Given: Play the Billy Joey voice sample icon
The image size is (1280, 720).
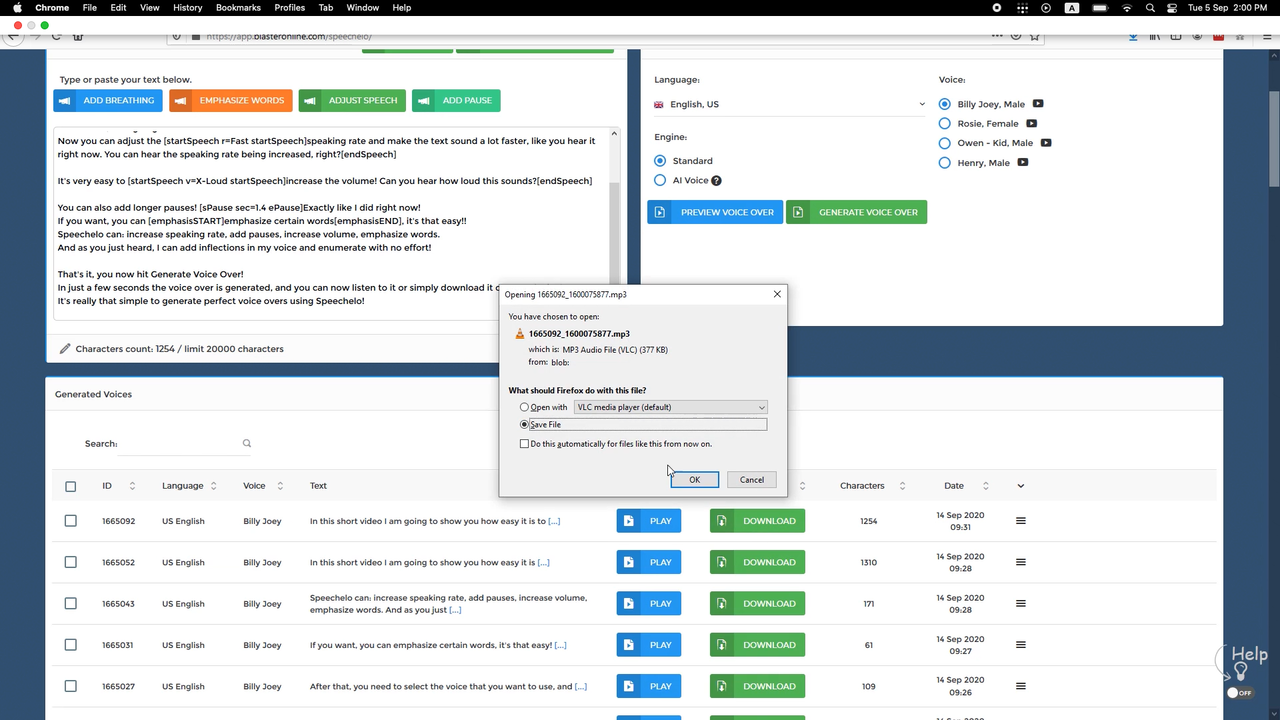Looking at the screenshot, I should (x=1038, y=104).
